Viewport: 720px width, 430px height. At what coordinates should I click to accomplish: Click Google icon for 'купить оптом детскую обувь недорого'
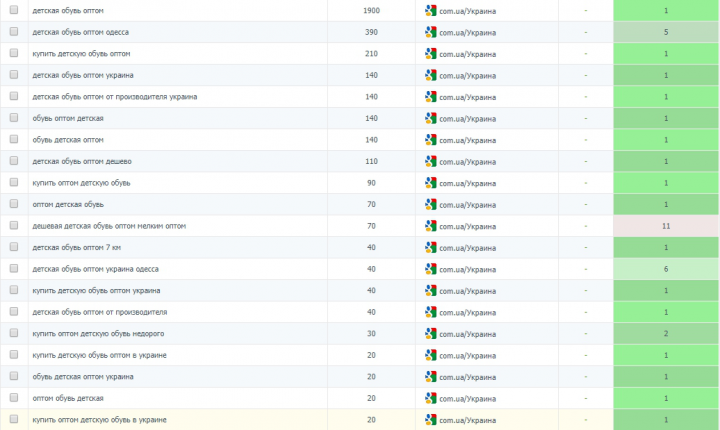430,334
